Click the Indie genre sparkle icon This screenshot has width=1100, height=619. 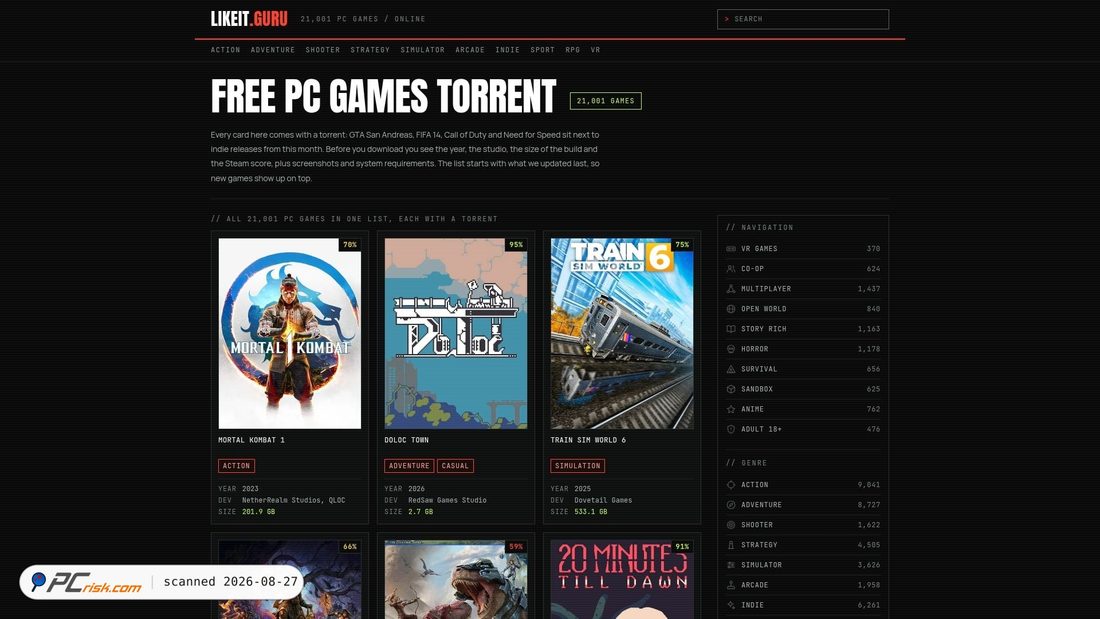[x=730, y=604]
